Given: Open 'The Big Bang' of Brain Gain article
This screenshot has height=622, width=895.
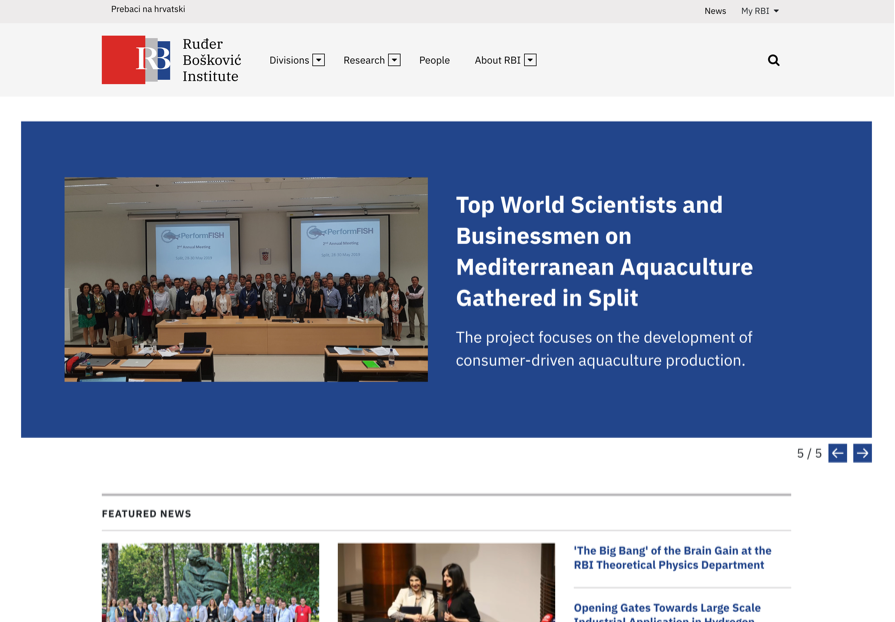Looking at the screenshot, I should tap(672, 557).
